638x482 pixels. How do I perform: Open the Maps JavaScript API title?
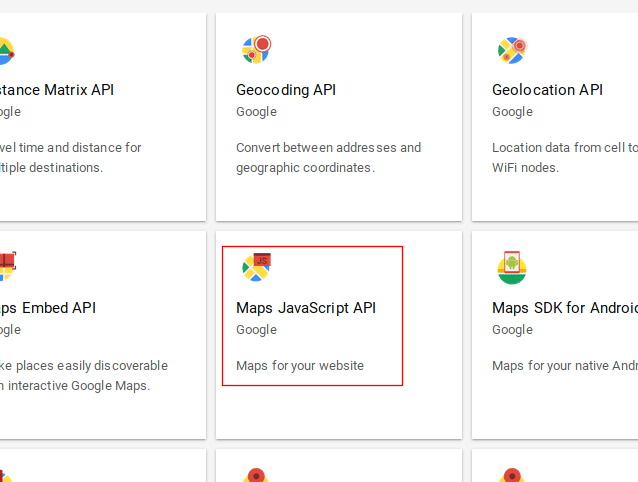(x=306, y=308)
